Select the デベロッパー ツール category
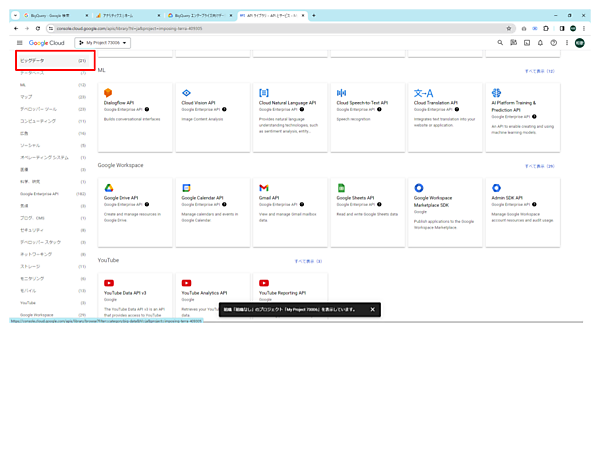Viewport: 600px width, 450px height. 53,109
